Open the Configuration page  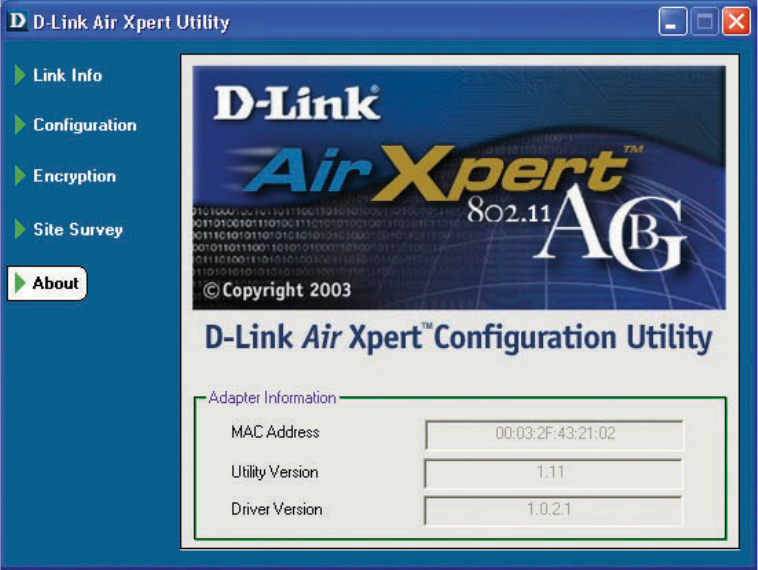pyautogui.click(x=85, y=125)
